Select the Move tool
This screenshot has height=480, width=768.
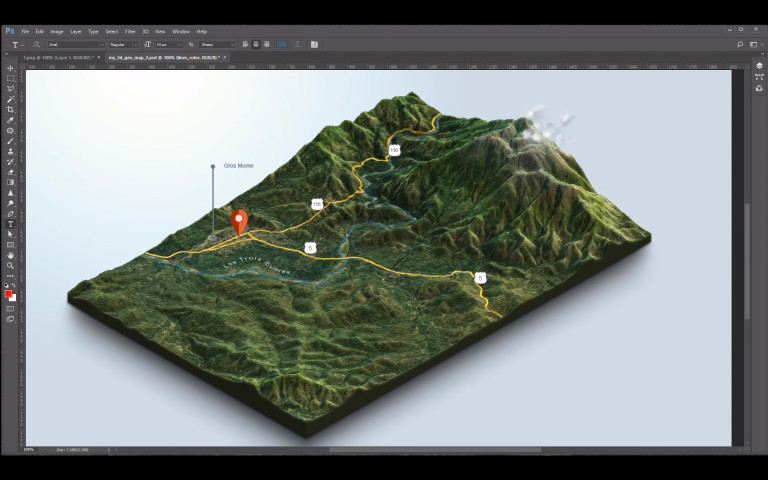(x=10, y=68)
